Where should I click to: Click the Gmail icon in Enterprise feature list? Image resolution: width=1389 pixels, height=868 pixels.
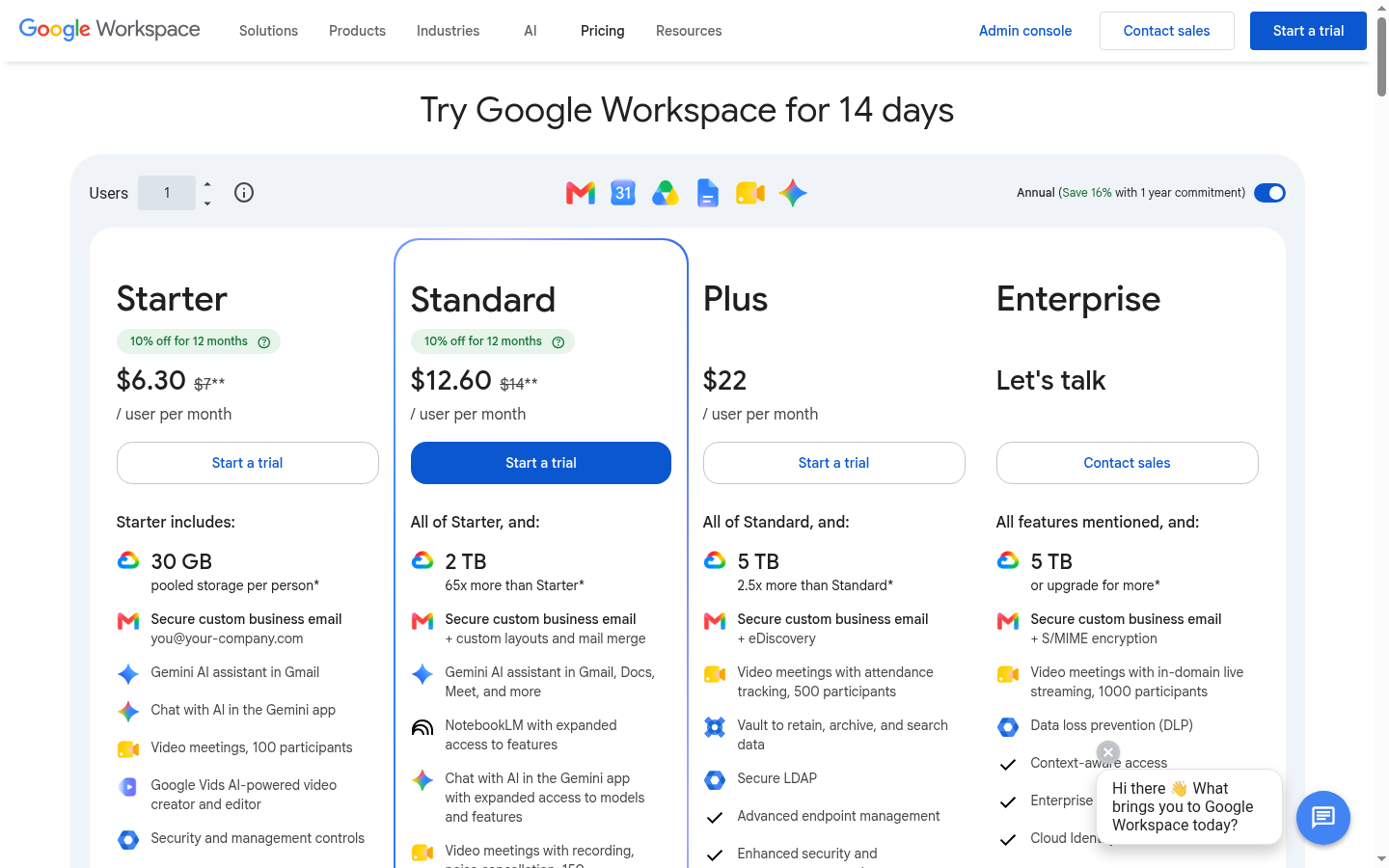pos(1008,621)
